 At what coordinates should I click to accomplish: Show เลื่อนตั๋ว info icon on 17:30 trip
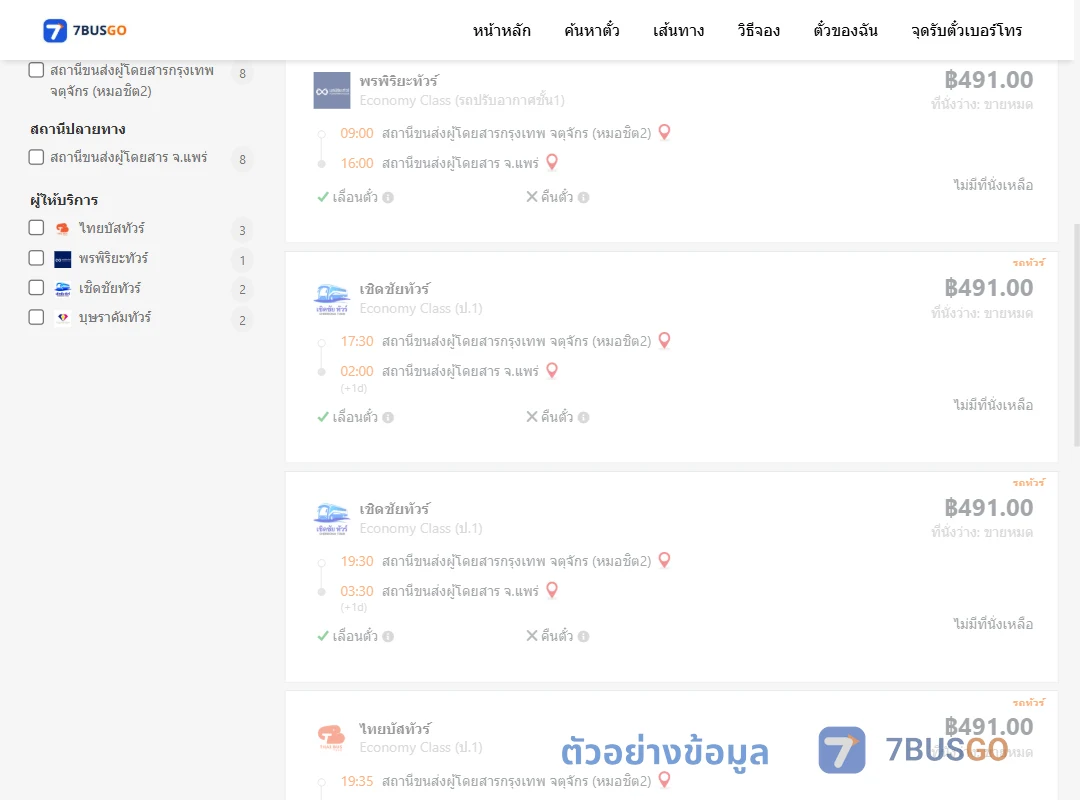click(x=388, y=418)
